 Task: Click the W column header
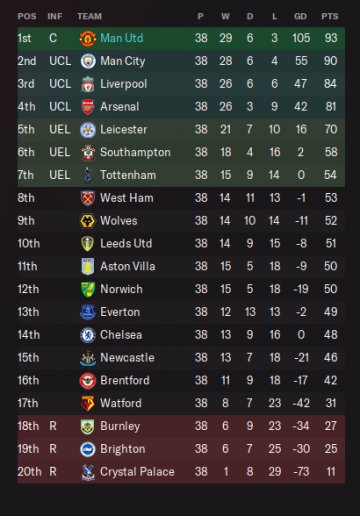(x=225, y=16)
